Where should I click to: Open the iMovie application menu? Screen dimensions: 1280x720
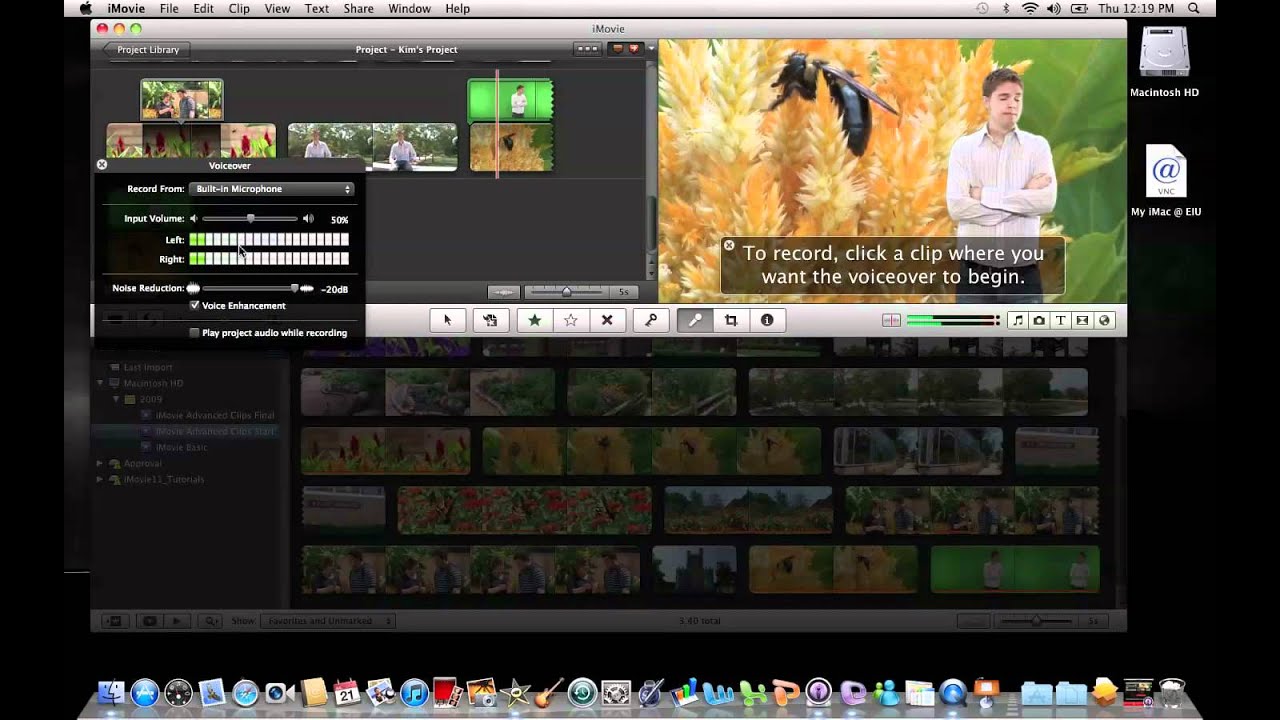[x=124, y=8]
